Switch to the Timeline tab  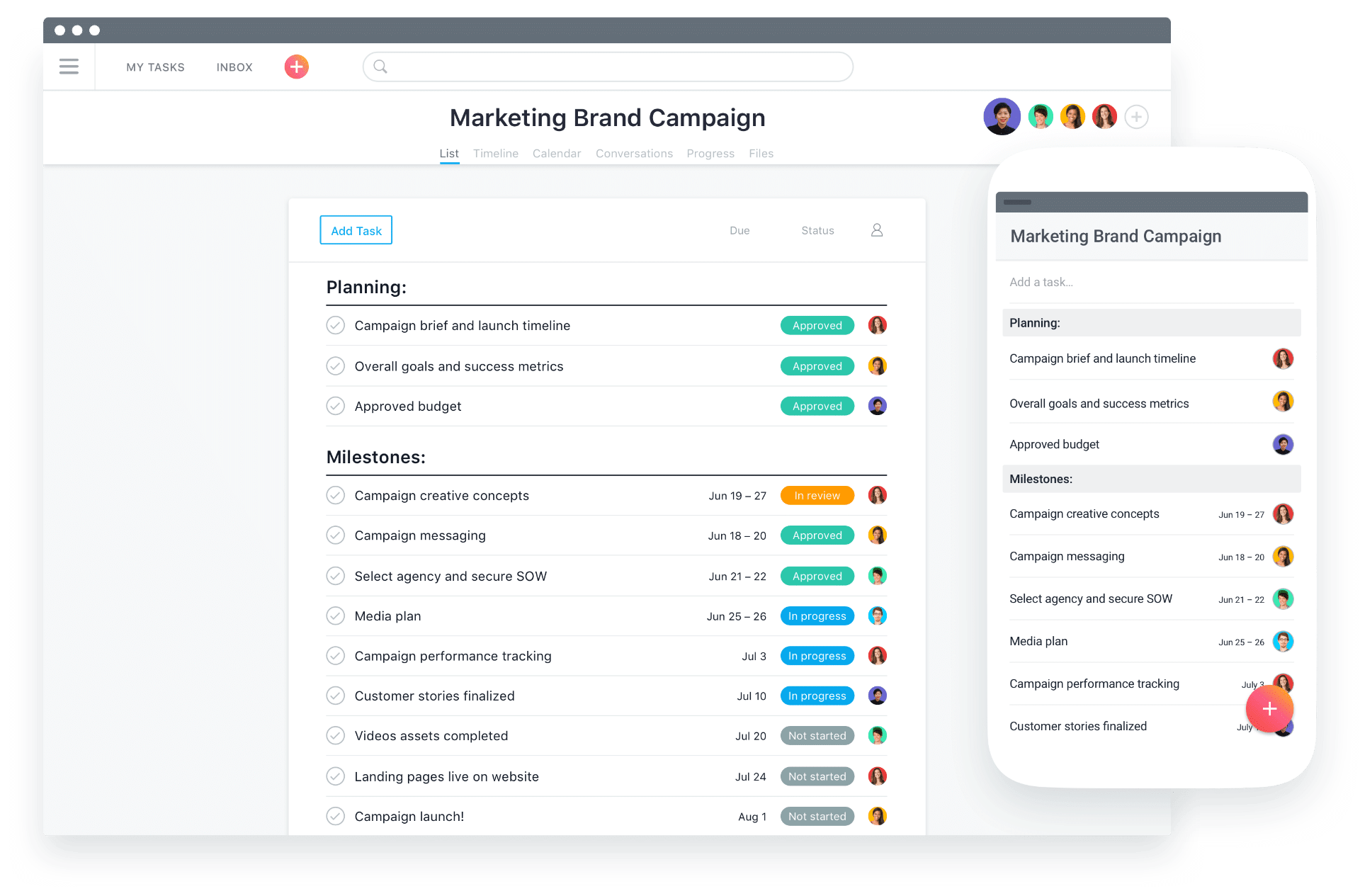click(495, 153)
